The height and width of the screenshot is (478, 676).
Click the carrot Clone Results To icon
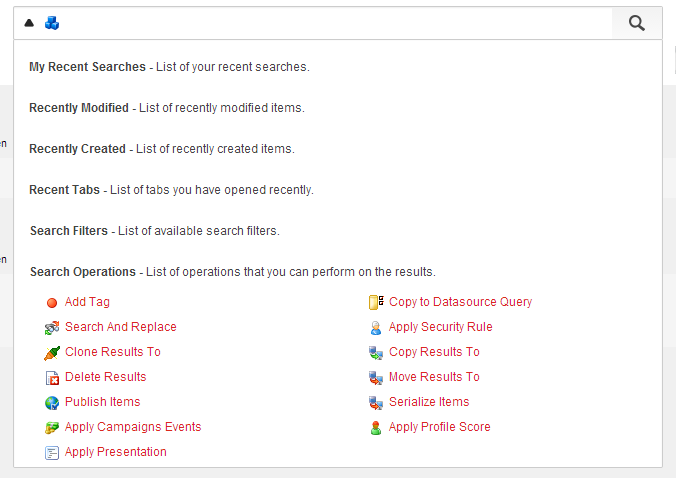tap(52, 353)
